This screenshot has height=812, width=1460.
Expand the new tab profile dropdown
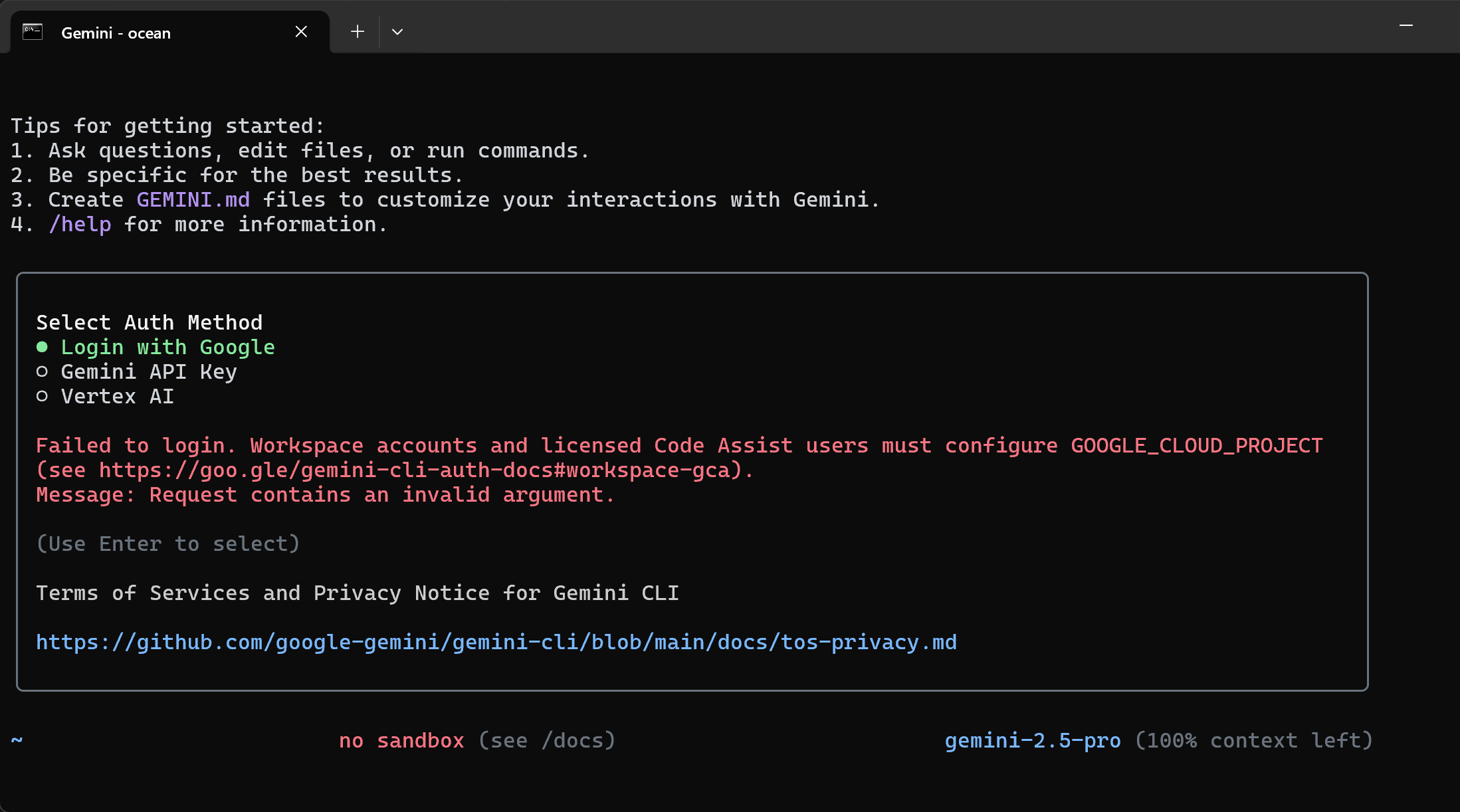[397, 32]
